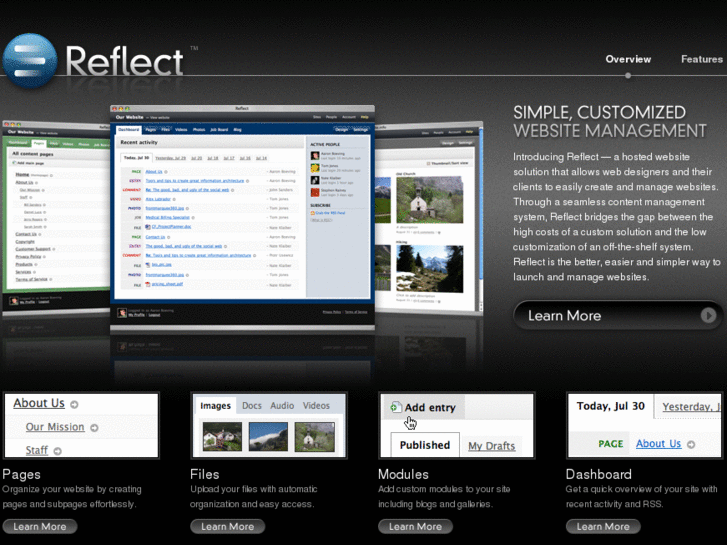Open the Features navigation item
The image size is (727, 545).
click(702, 59)
